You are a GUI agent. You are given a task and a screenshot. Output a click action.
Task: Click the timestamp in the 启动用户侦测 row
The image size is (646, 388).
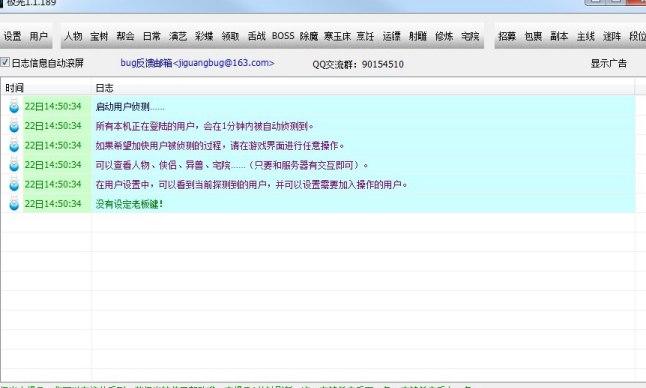click(x=53, y=107)
